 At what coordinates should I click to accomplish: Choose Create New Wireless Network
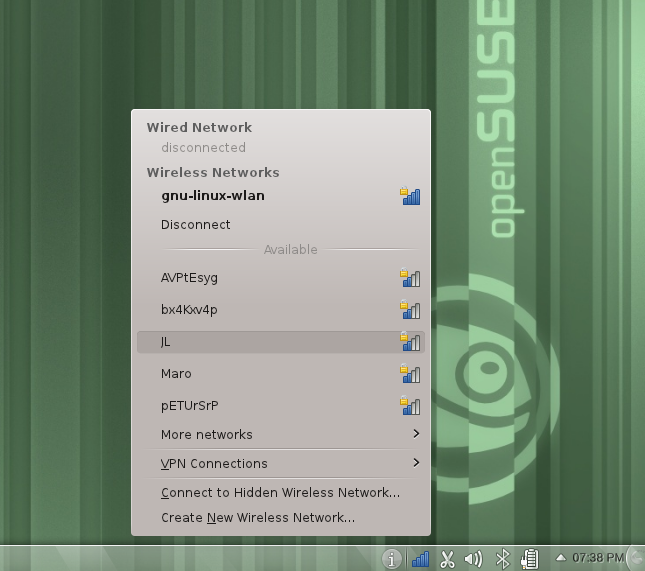pos(281,518)
